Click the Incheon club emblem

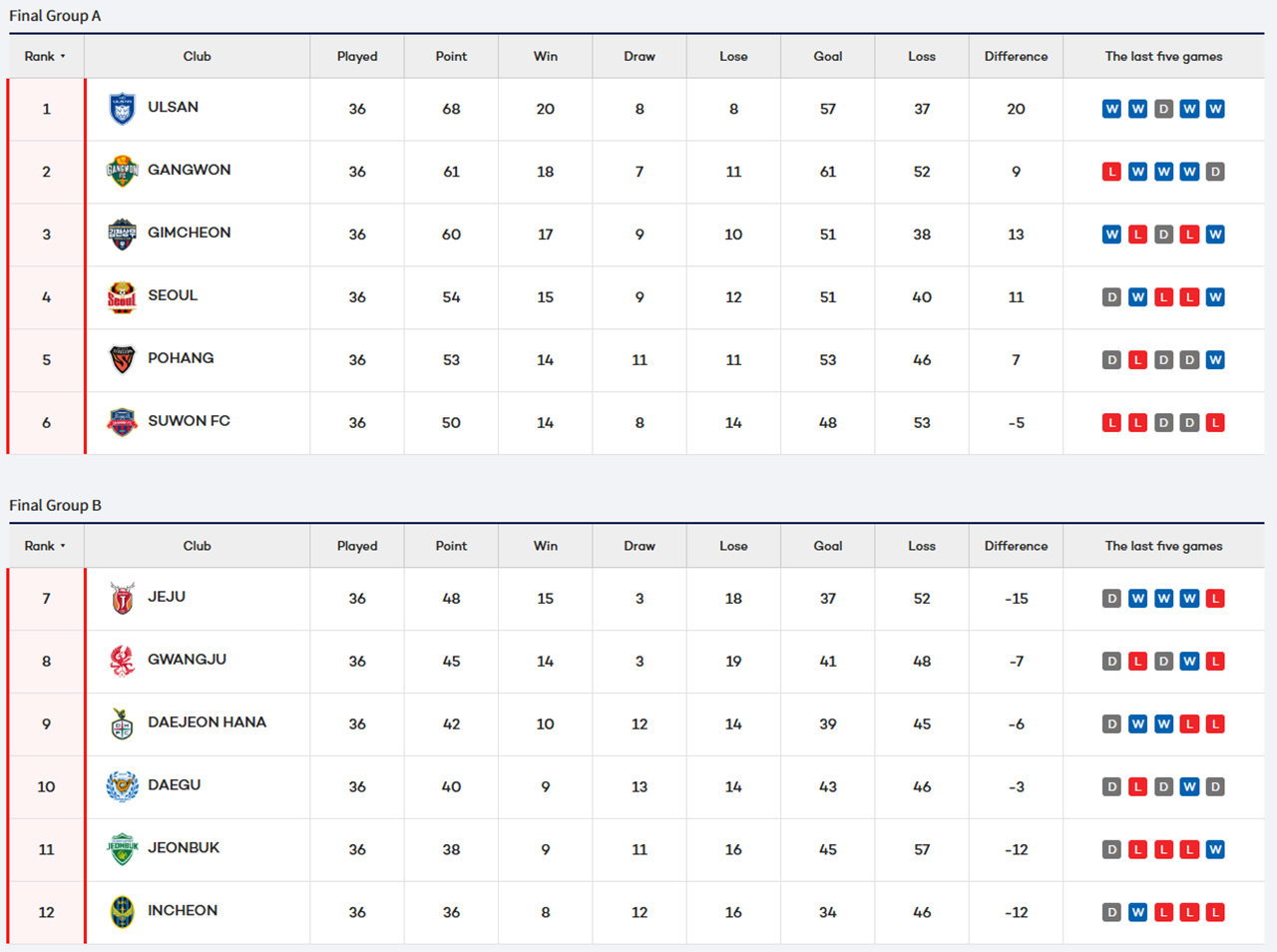coord(122,912)
